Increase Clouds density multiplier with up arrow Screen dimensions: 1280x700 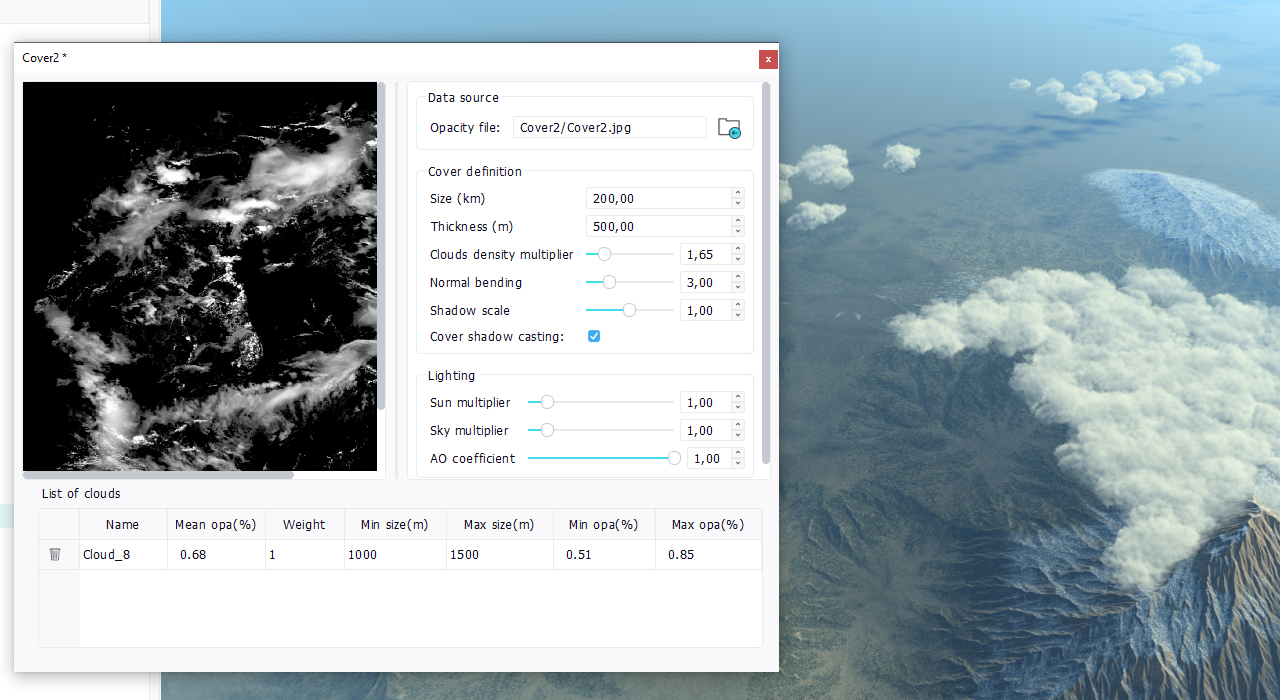(738, 249)
